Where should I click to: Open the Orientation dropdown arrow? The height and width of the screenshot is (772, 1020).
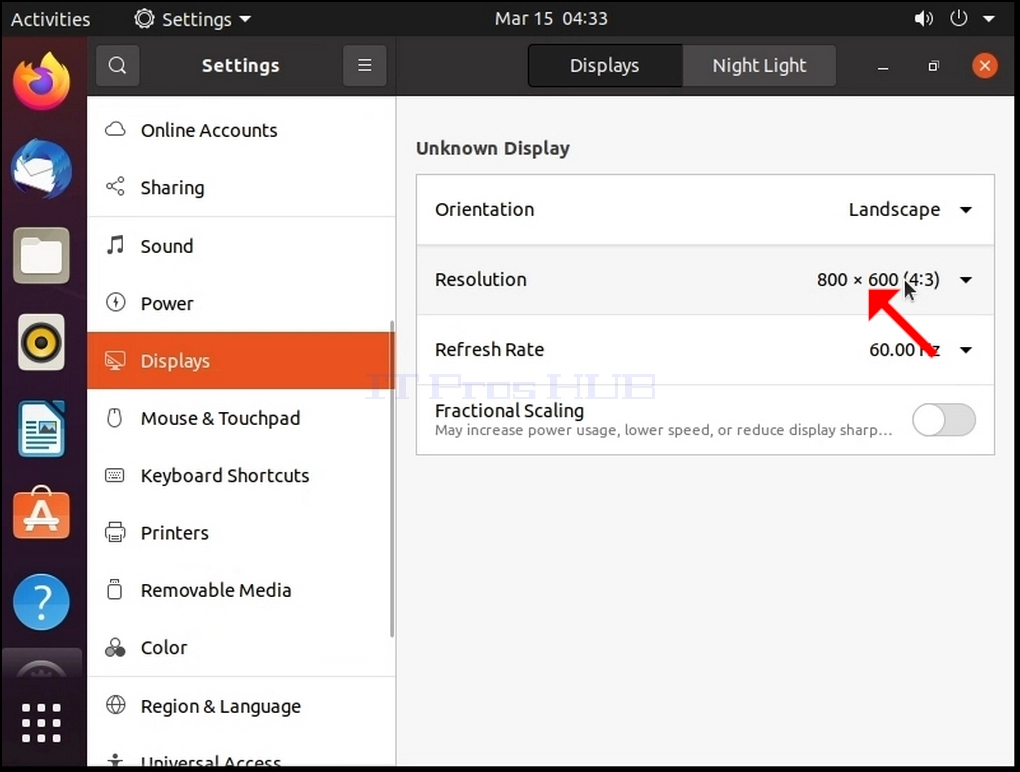point(966,209)
